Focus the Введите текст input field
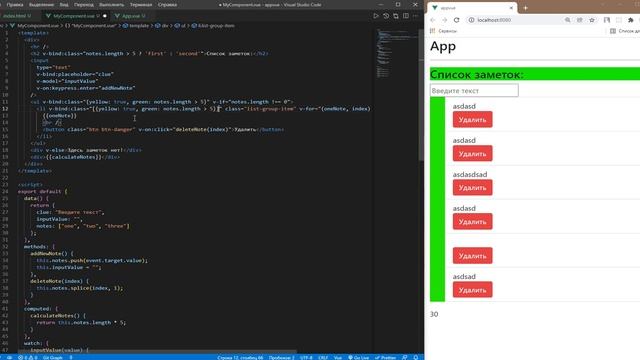 click(474, 91)
